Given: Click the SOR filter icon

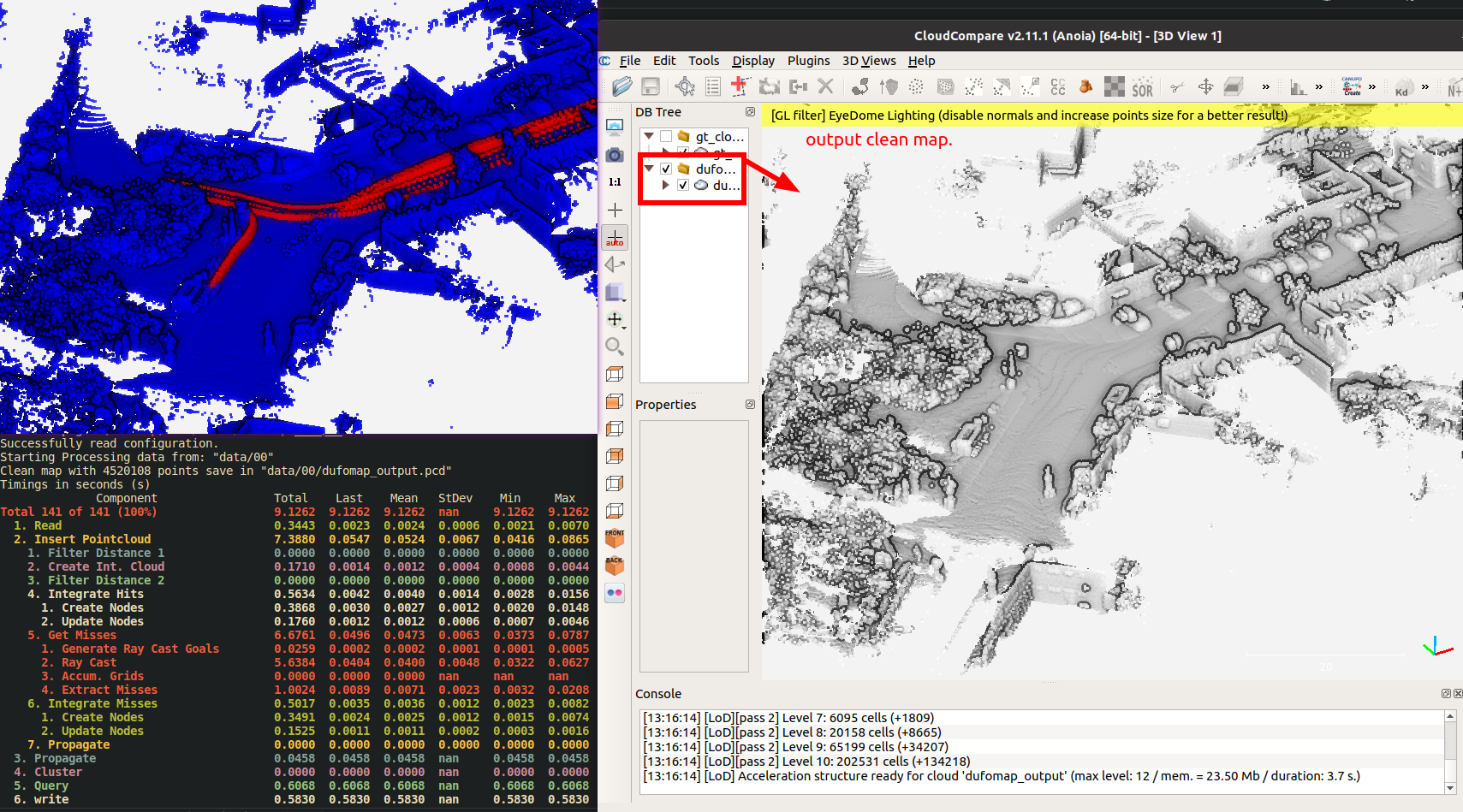Looking at the screenshot, I should [x=1142, y=87].
